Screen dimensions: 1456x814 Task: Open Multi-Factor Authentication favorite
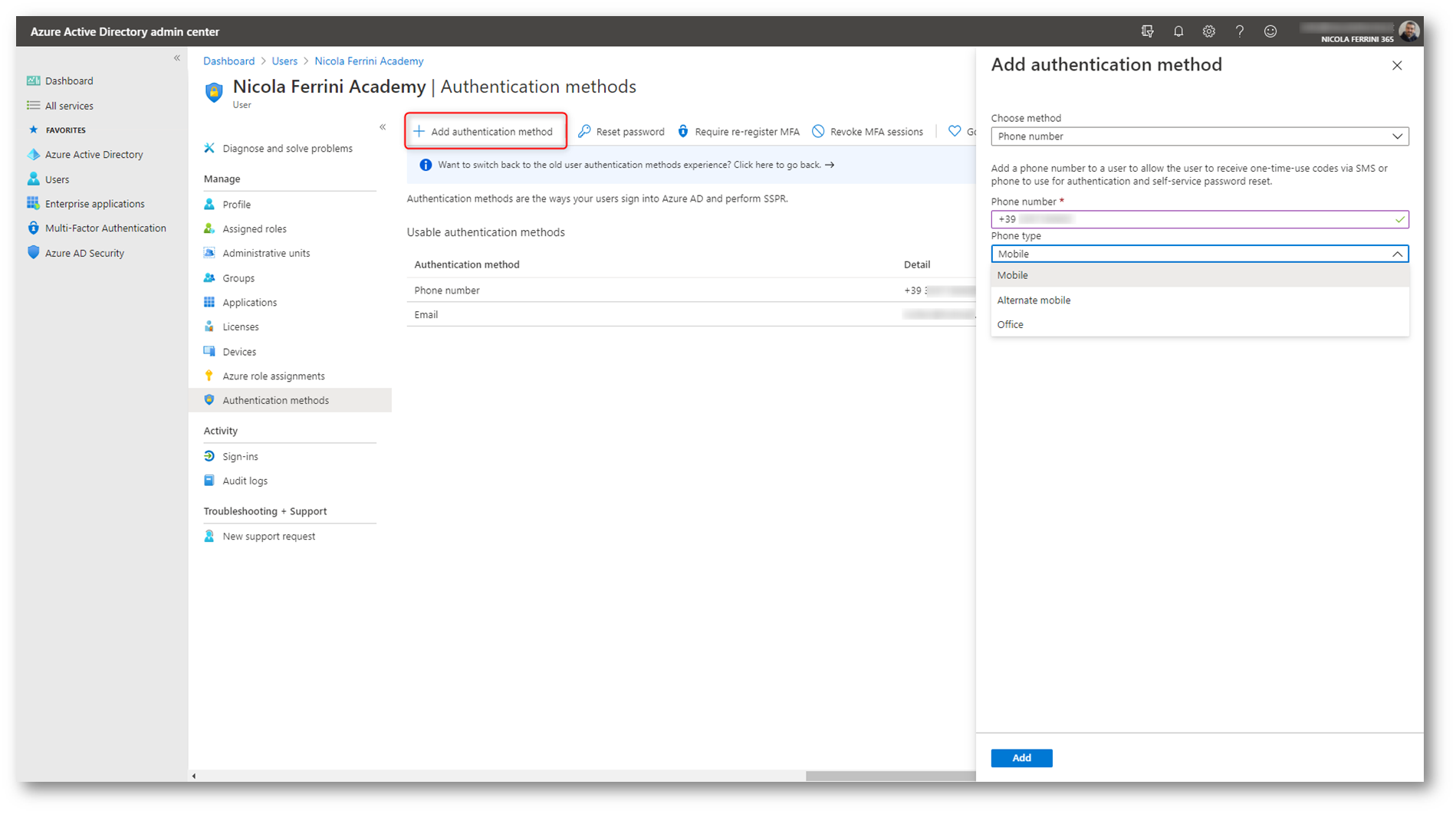coord(105,228)
